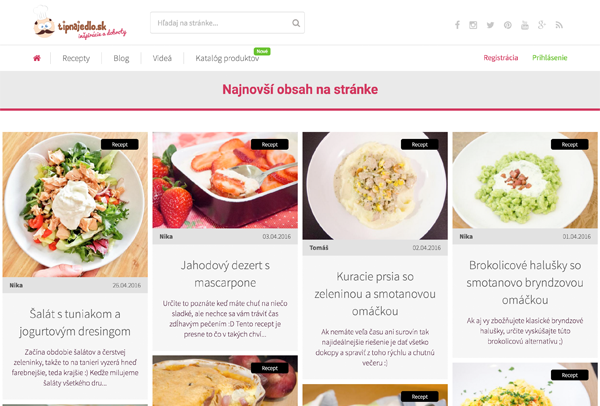Open Katalóg produktov menu item
The image size is (600, 406).
click(x=227, y=58)
